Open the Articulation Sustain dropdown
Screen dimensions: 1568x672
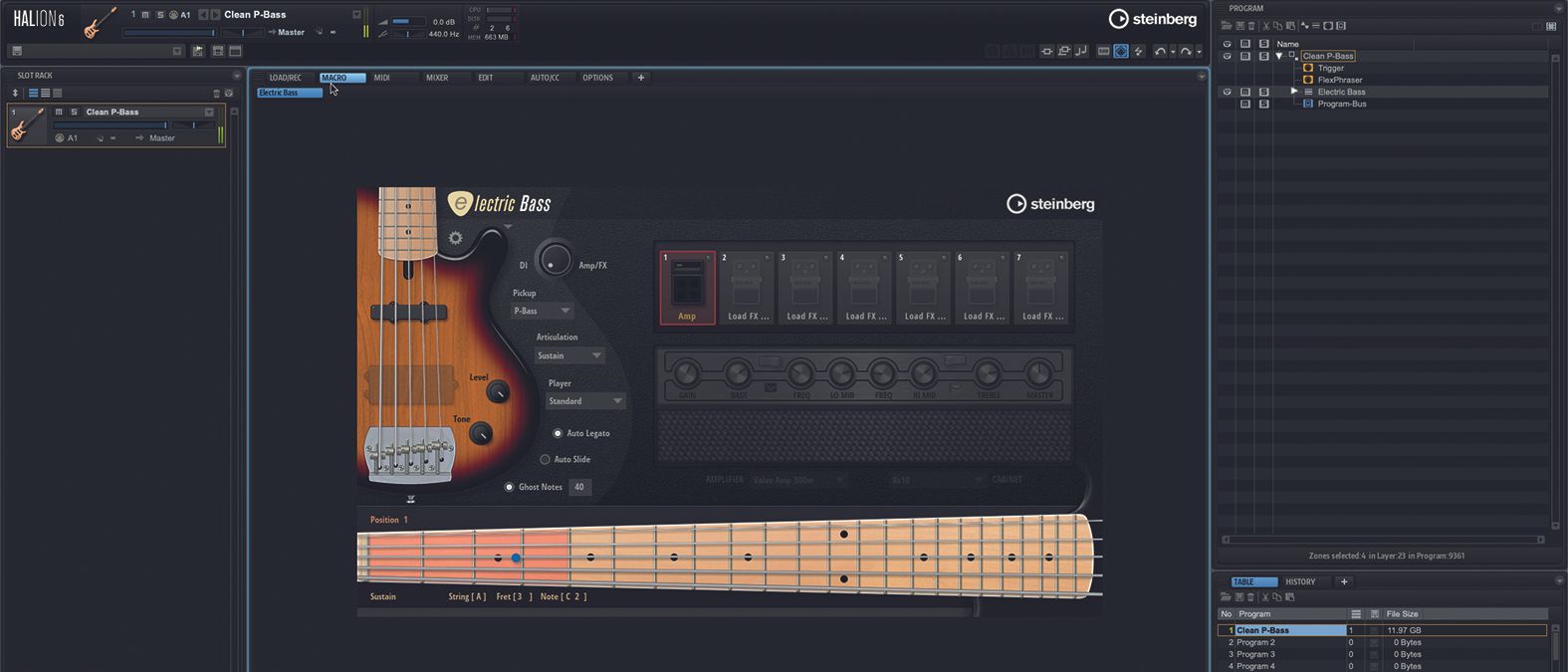pyautogui.click(x=569, y=355)
